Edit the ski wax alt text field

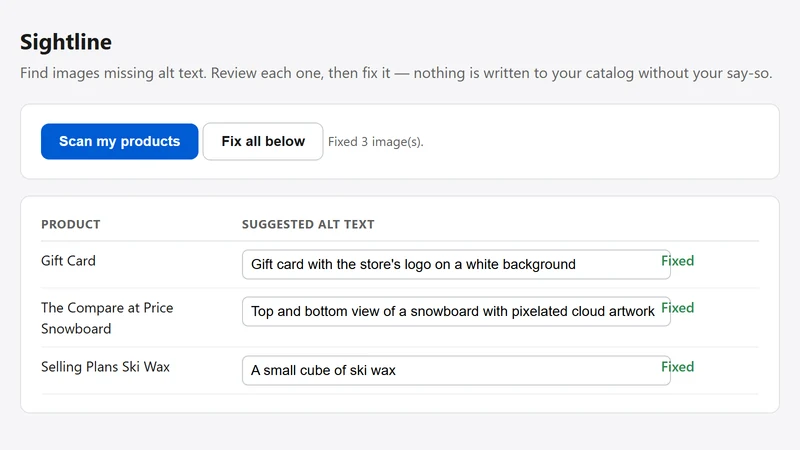(x=456, y=370)
